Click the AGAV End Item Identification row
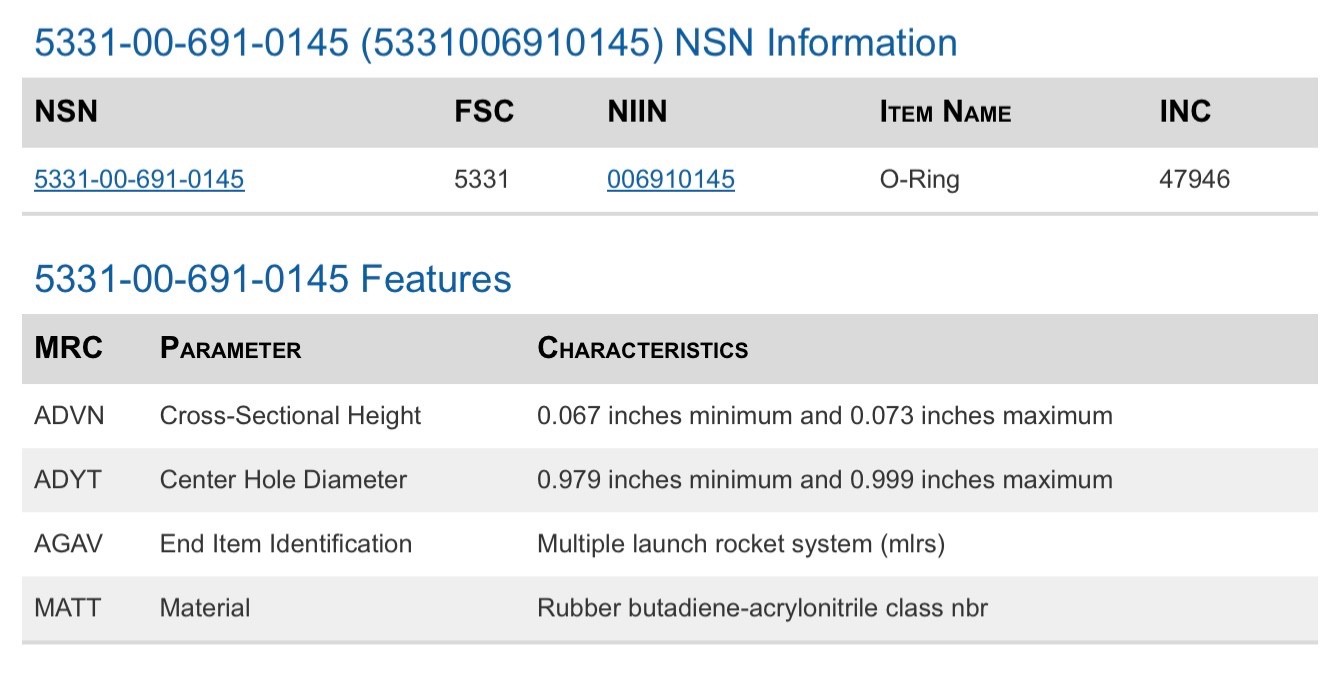This screenshot has width=1342, height=675. click(x=670, y=544)
